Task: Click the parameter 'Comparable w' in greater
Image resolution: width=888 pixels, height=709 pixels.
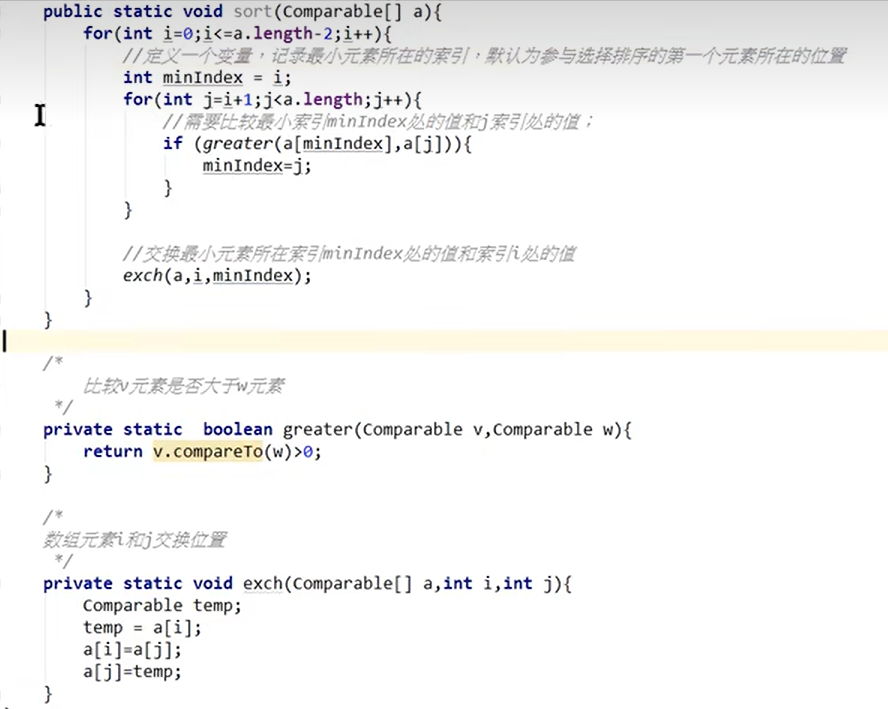Action: 553,430
